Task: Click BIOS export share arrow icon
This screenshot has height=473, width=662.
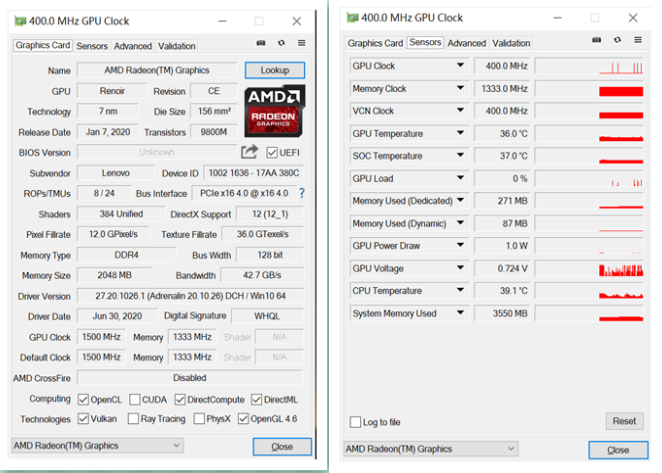Action: click(x=250, y=152)
